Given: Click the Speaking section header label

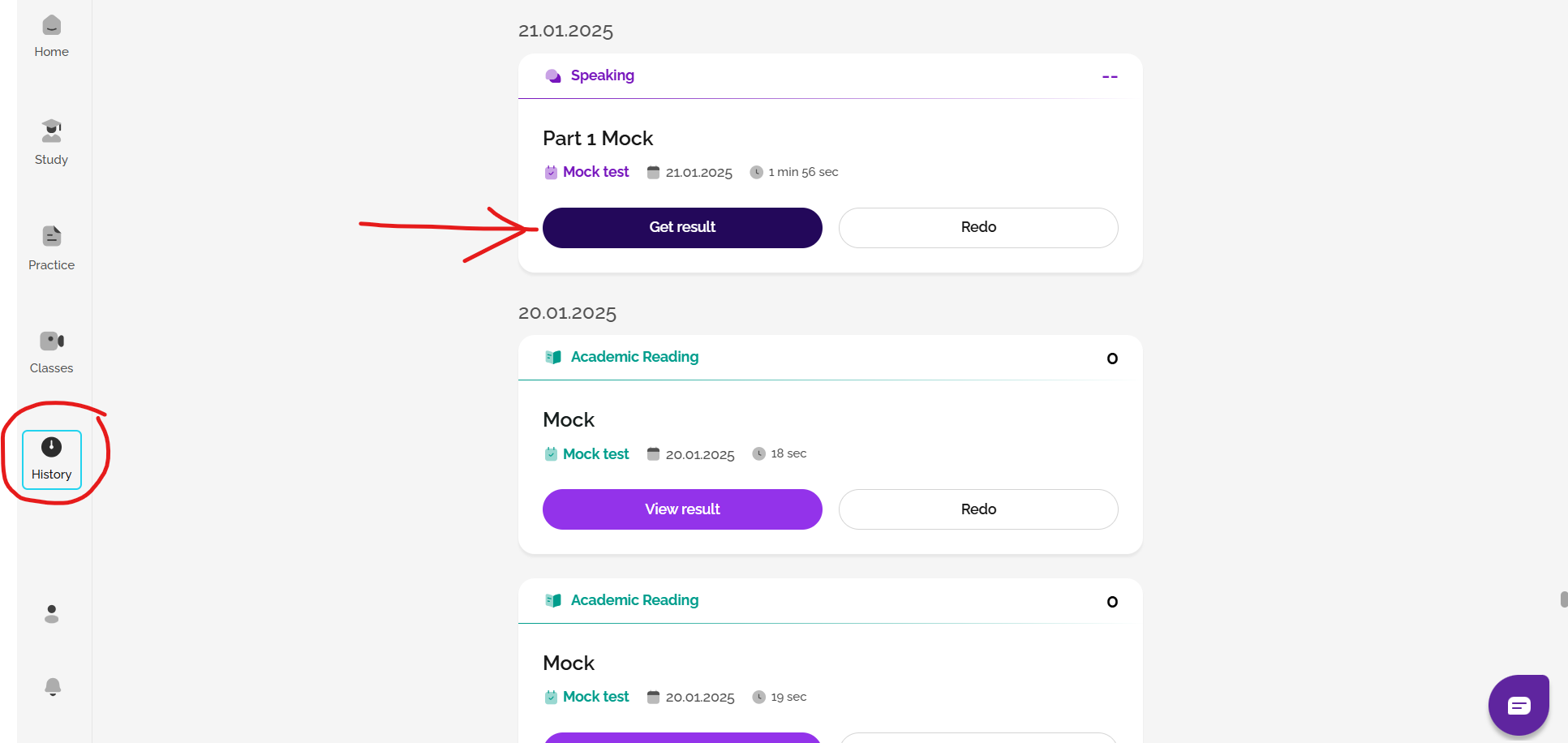Looking at the screenshot, I should pos(603,75).
